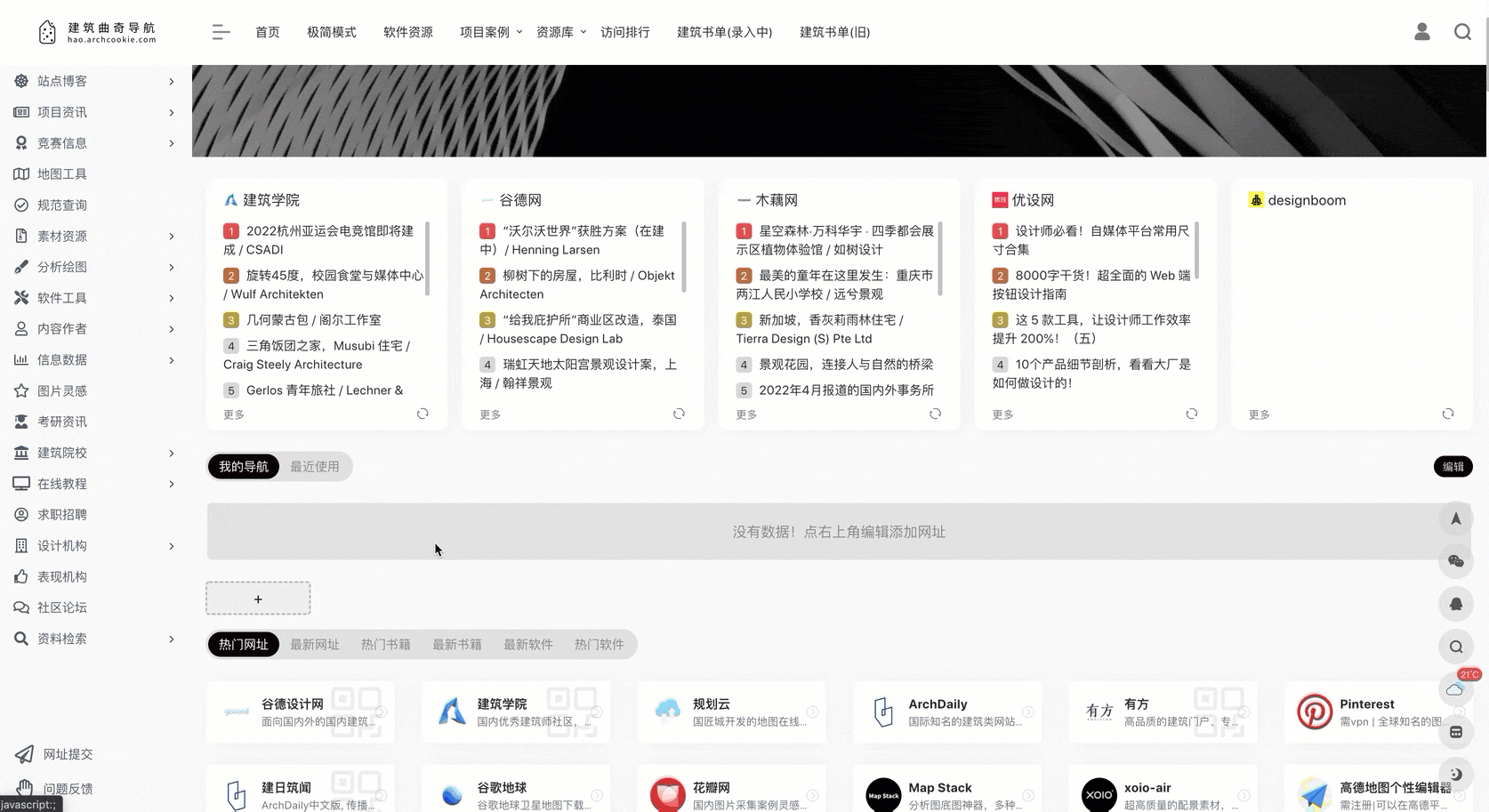
Task: Refresh the 建筑学院 feed card
Action: [x=423, y=414]
